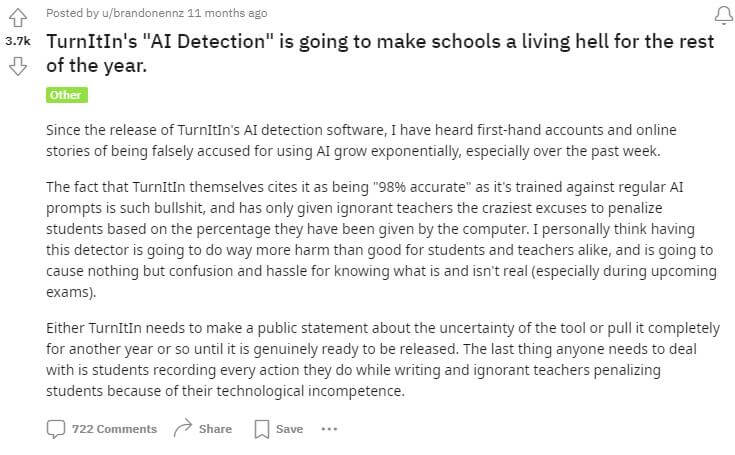Click the speech bubble comments icon
The image size is (735, 455).
56,429
